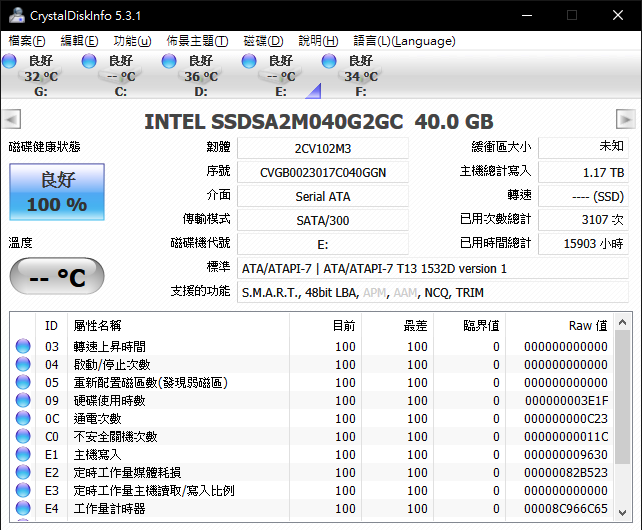Click status orb for attribute E2
The height and width of the screenshot is (530, 643).
(x=23, y=473)
